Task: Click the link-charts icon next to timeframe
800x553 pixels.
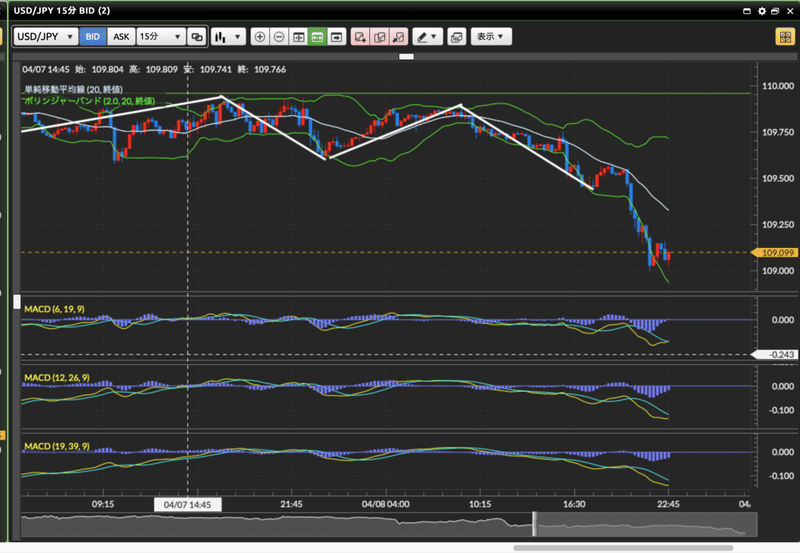Action: point(196,37)
